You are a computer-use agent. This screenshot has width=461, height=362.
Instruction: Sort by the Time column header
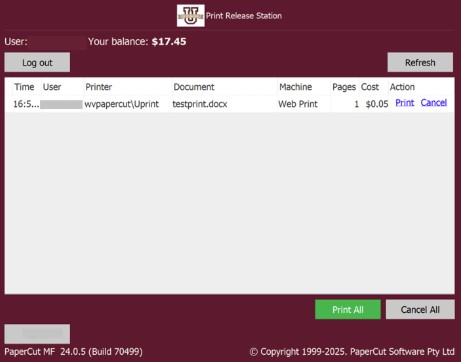(x=24, y=87)
